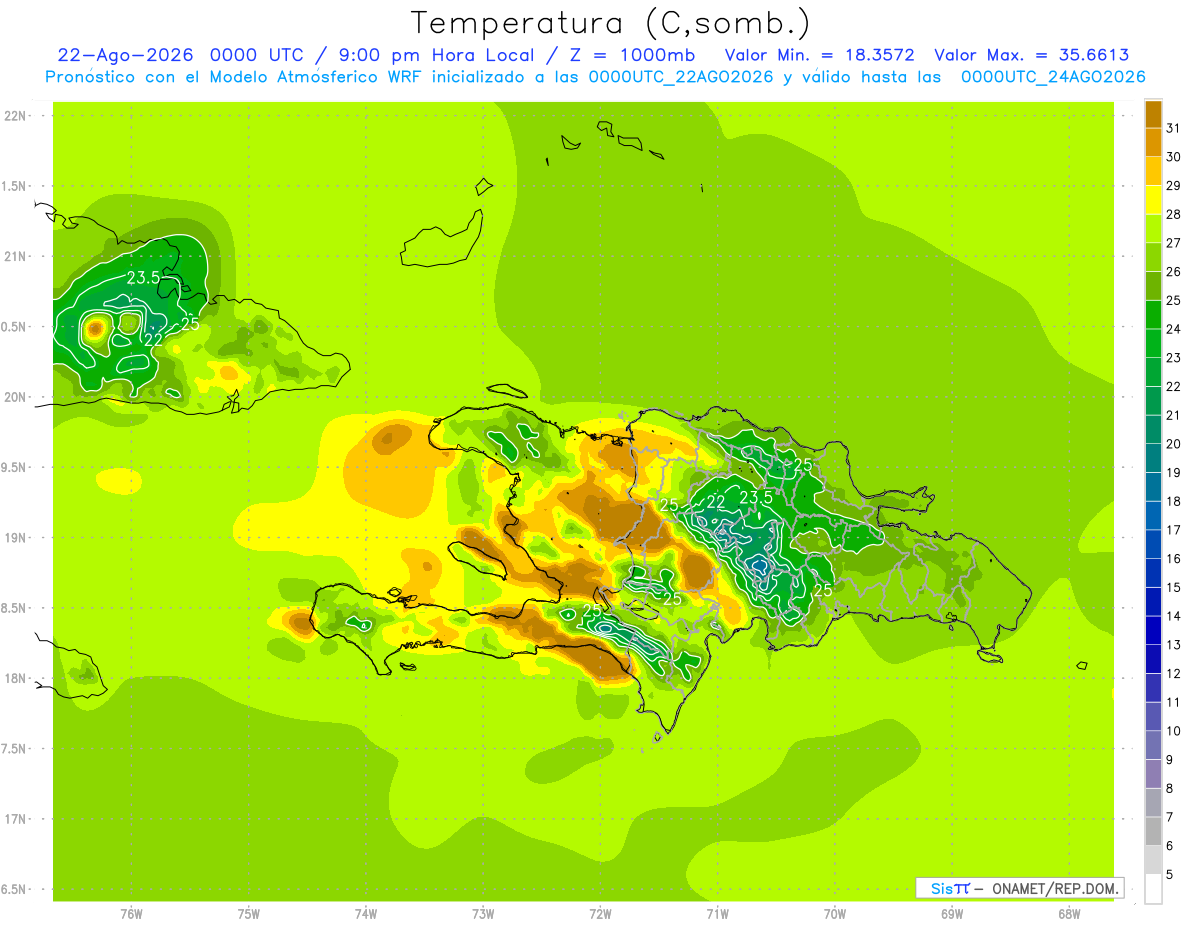Click the colorbar label '20'
This screenshot has width=1200, height=927.
coord(1173,444)
